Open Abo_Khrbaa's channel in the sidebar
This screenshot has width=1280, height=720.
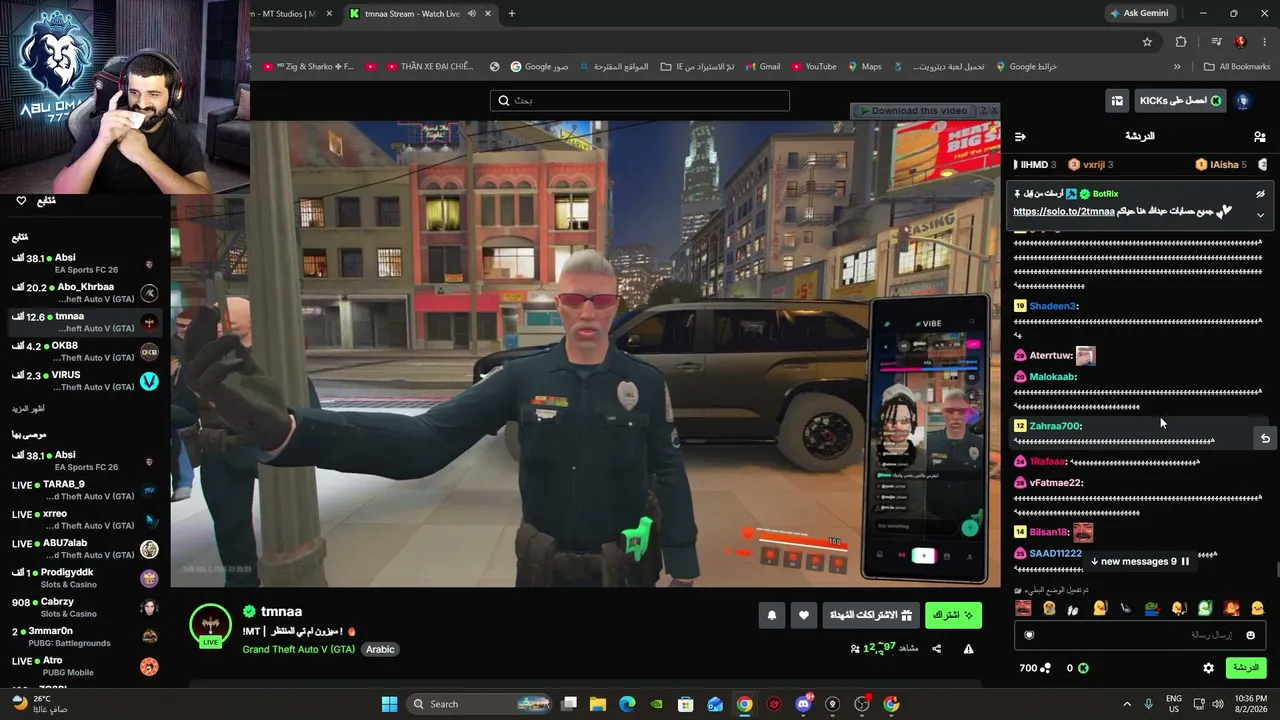click(85, 293)
